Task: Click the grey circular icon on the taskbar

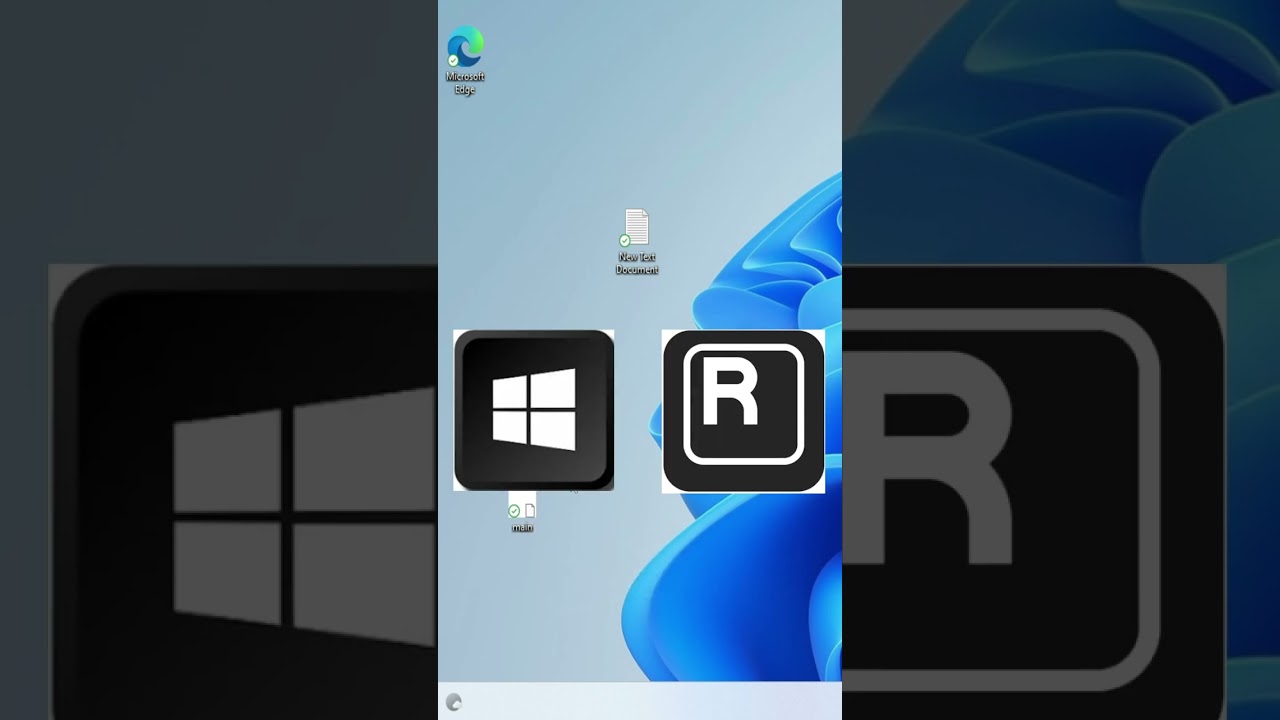Action: click(x=454, y=702)
